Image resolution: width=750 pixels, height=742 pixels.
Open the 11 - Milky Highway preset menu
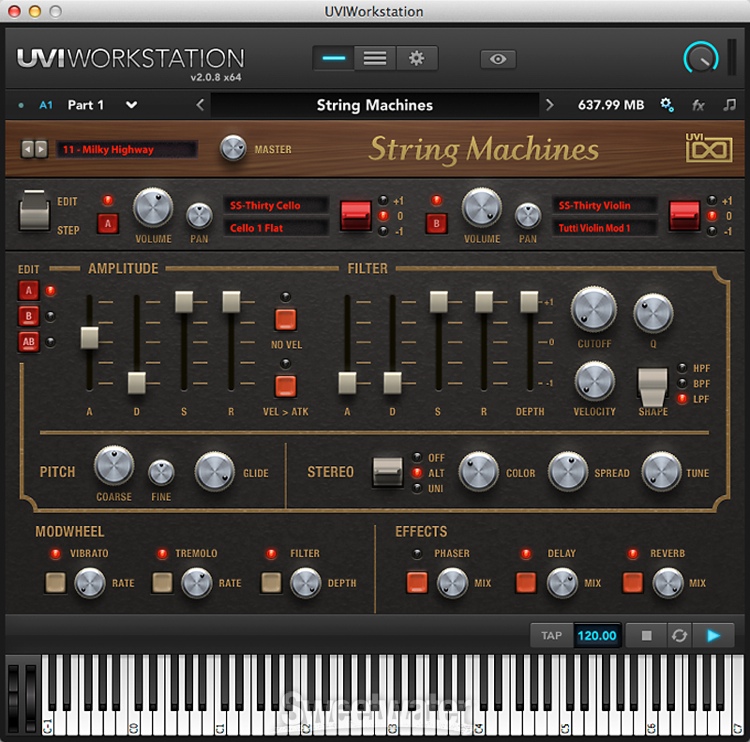126,149
